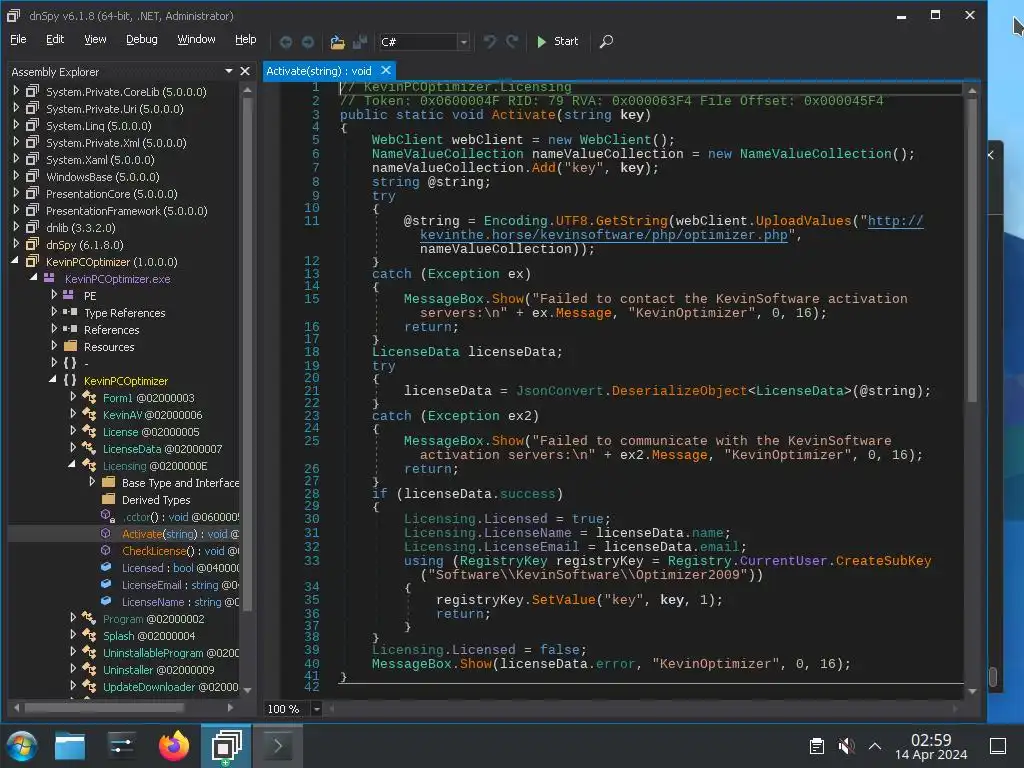Select the .cctor() static constructor
This screenshot has height=768, width=1024.
pyautogui.click(x=180, y=517)
